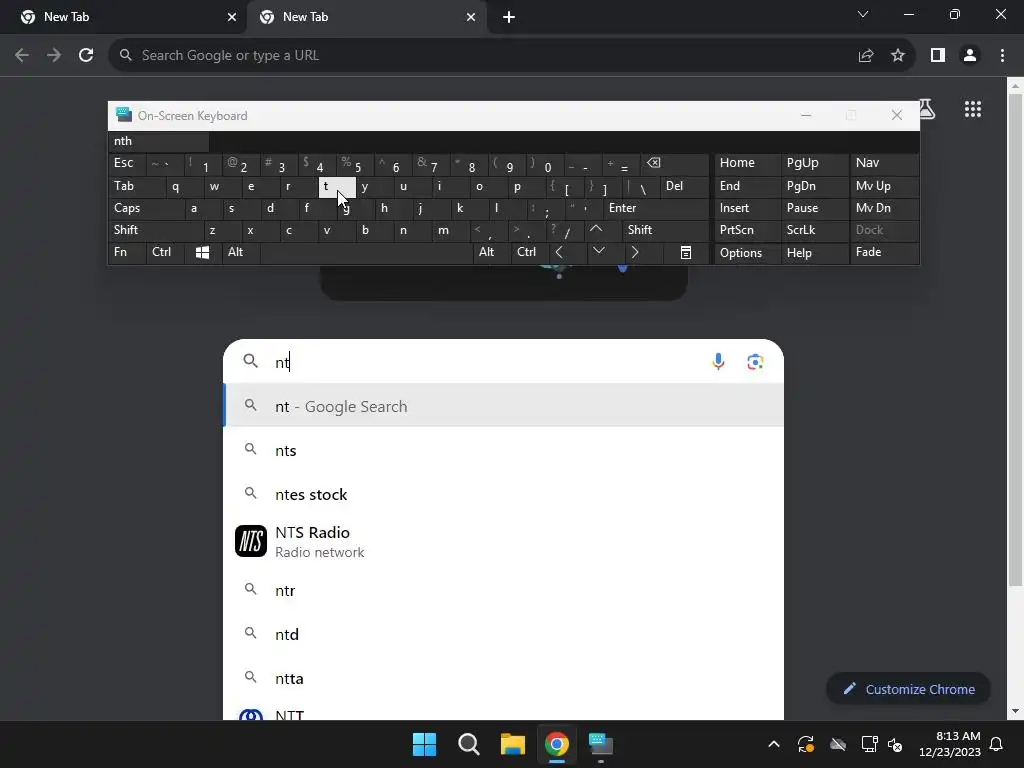Image resolution: width=1024 pixels, height=768 pixels.
Task: Open the Chrome three-dot menu
Action: pyautogui.click(x=1002, y=56)
